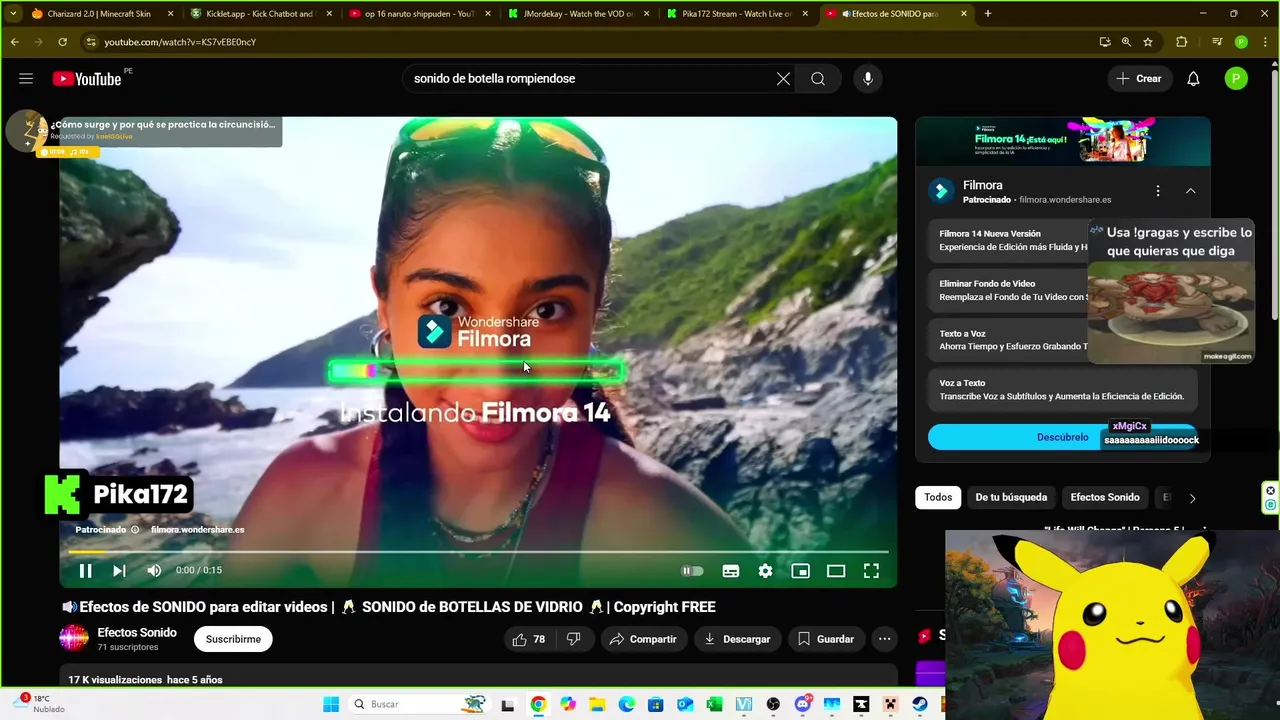Viewport: 1280px width, 720px height.
Task: Open YouTube notifications bell
Action: click(1193, 79)
